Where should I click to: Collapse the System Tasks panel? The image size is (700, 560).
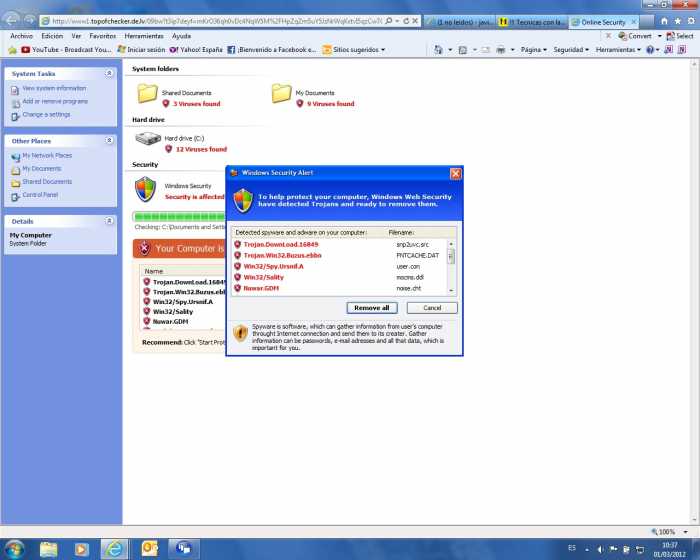pos(109,73)
